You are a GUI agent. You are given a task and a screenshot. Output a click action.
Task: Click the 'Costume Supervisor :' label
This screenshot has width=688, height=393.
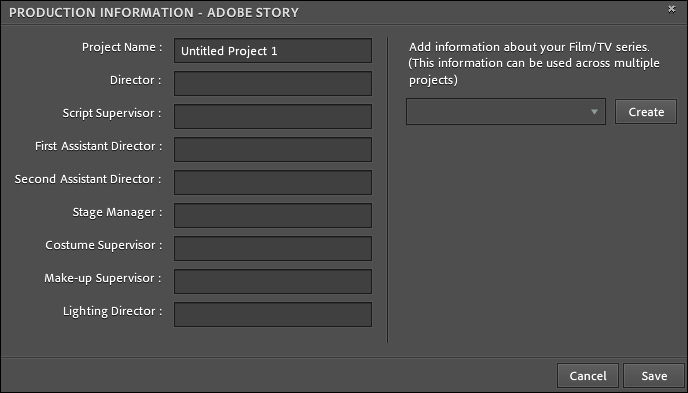[x=104, y=245]
